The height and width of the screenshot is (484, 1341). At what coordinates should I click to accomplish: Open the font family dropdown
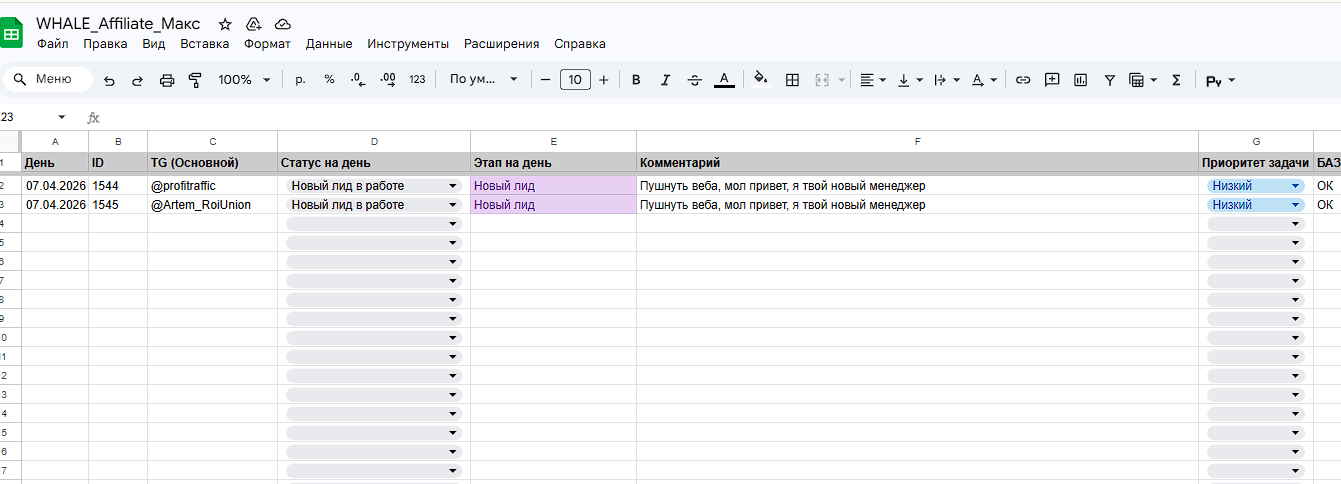[484, 80]
